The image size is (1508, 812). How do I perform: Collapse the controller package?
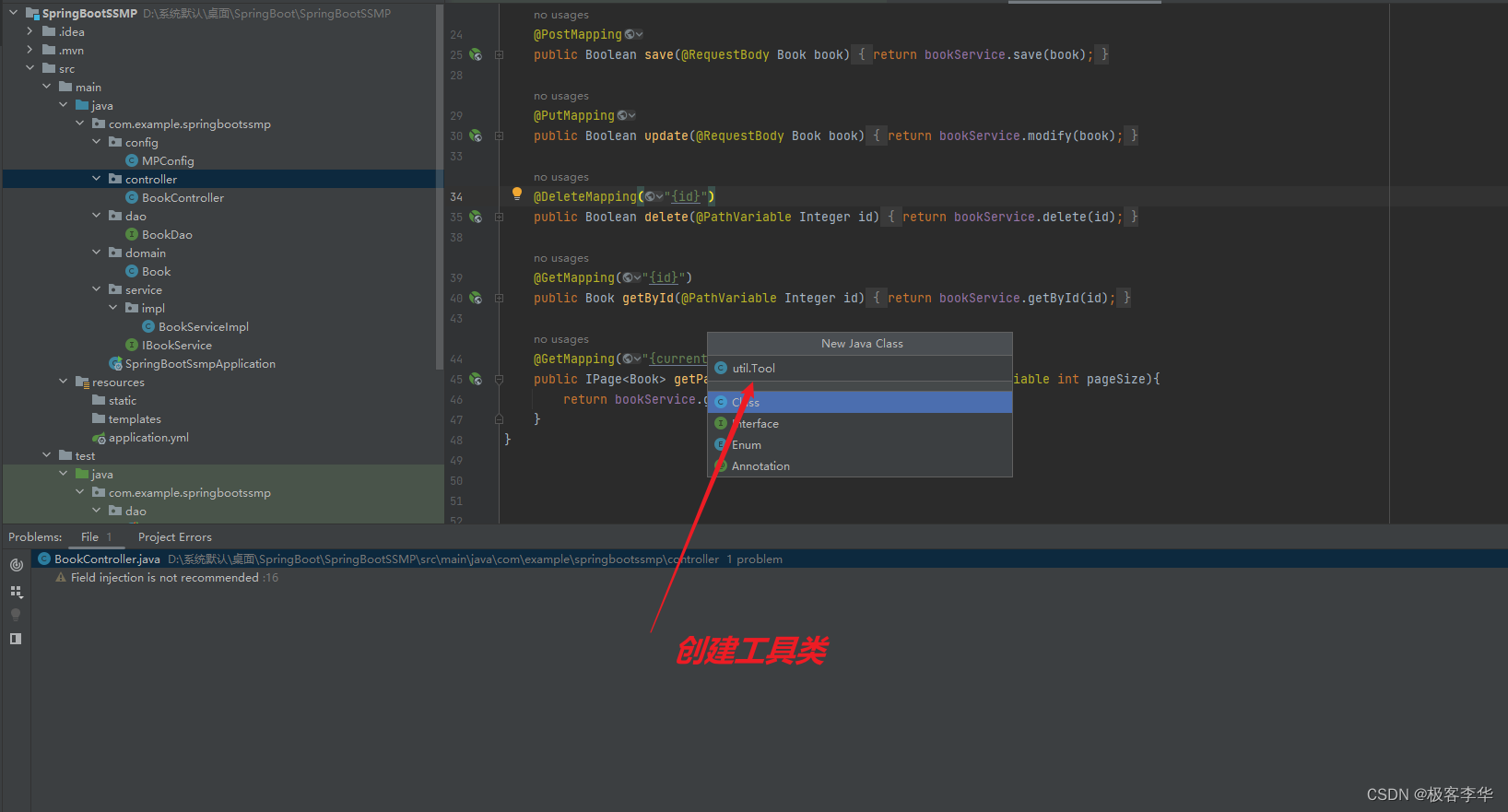pyautogui.click(x=96, y=179)
